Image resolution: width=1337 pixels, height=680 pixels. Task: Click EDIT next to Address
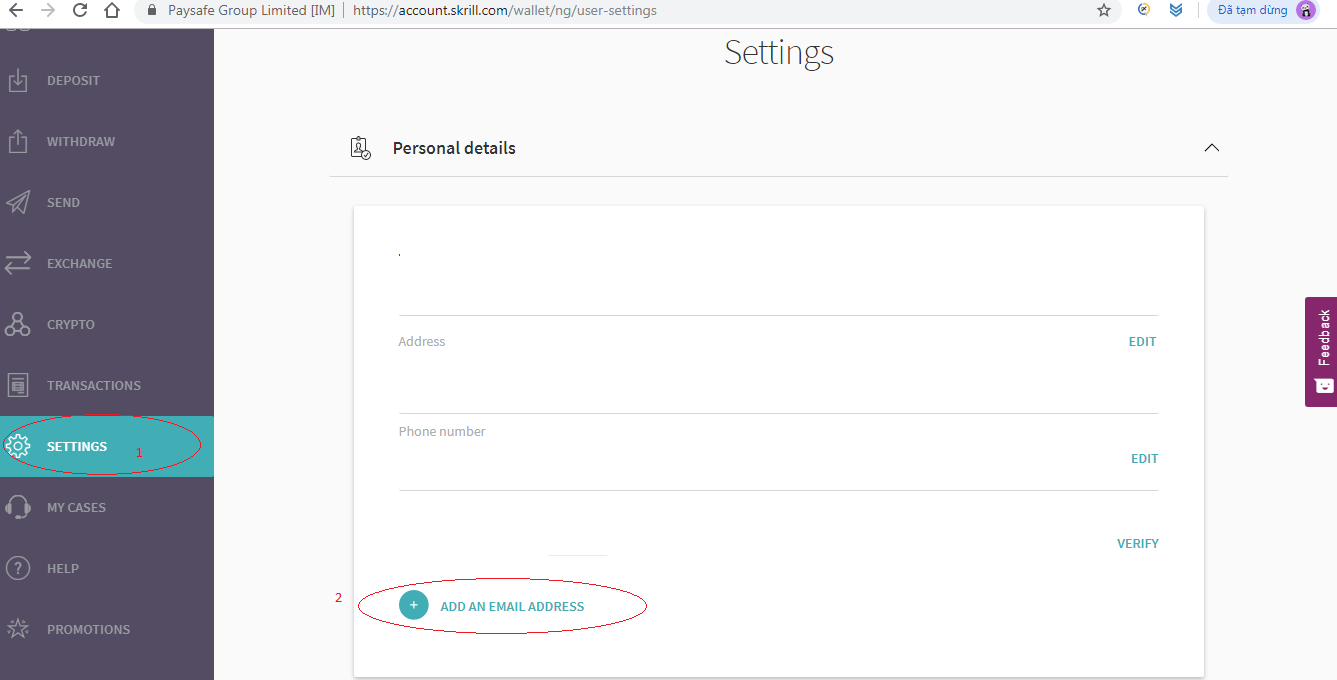[x=1142, y=342]
